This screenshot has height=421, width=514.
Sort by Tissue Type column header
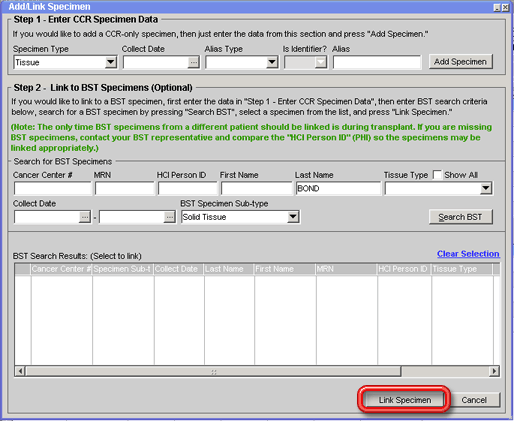pos(462,269)
